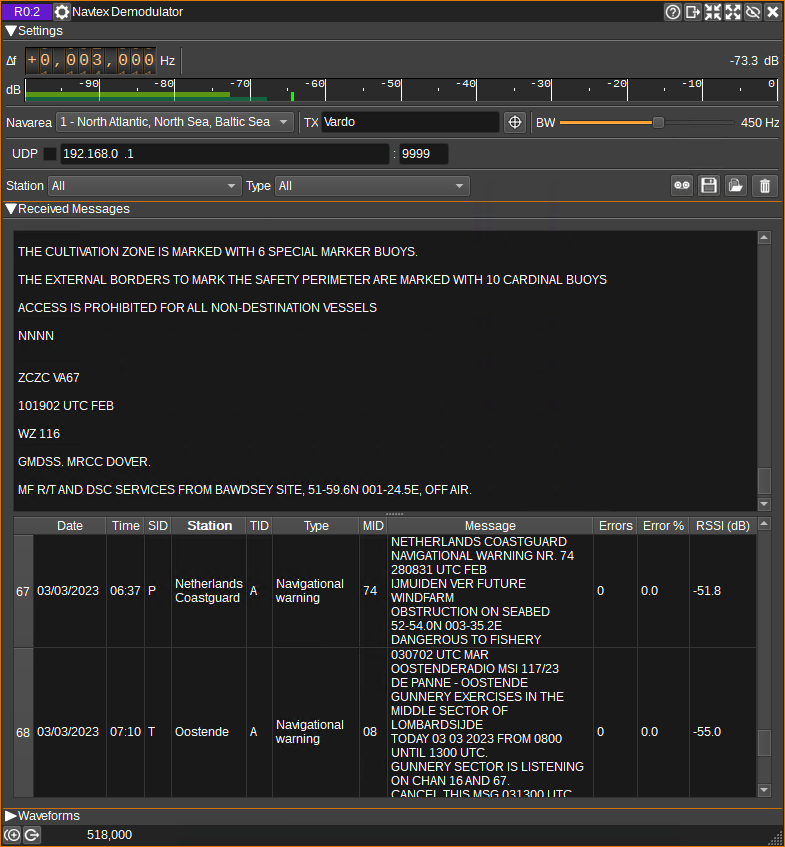Click the UDP port field 9999
This screenshot has height=847, width=785.
pyautogui.click(x=424, y=154)
